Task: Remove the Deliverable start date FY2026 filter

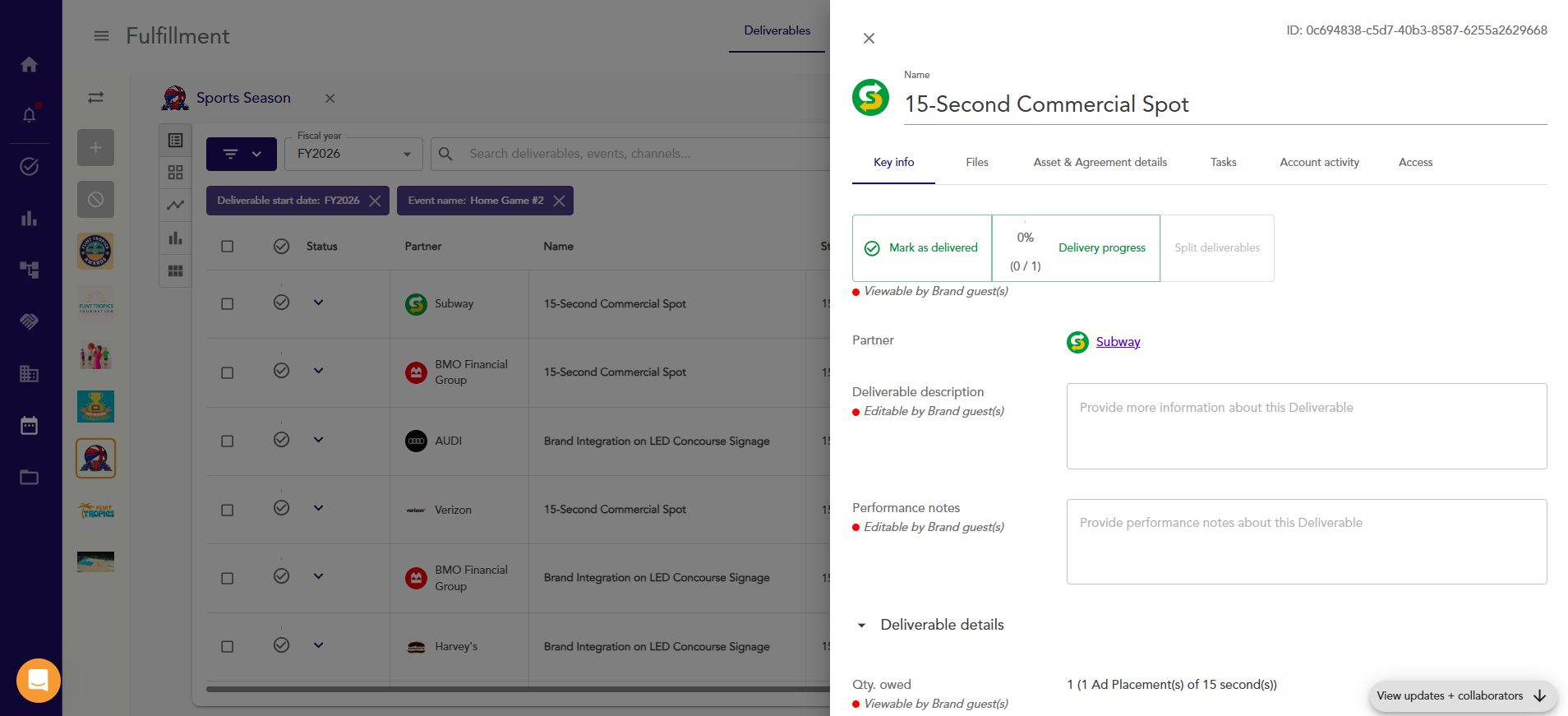Action: pyautogui.click(x=375, y=201)
